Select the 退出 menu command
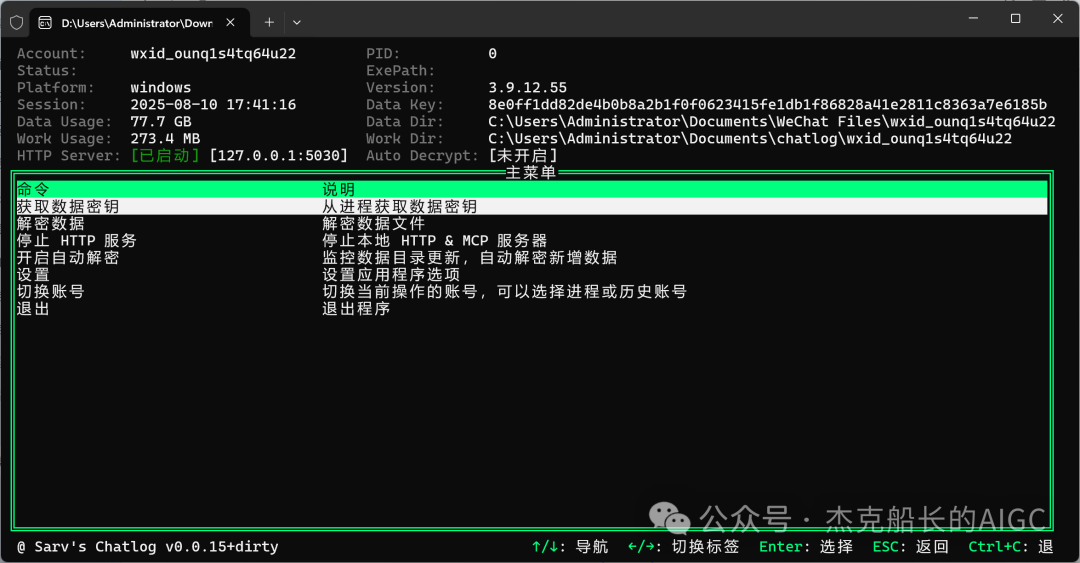1080x563 pixels. (33, 309)
